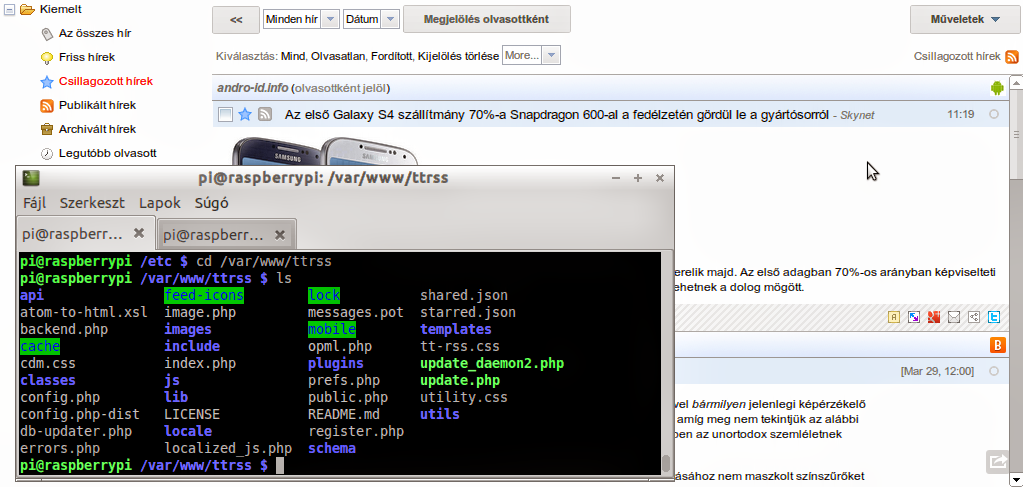Tick the checkbox for the Galaxy S4 article
This screenshot has height=487, width=1023.
tap(225, 115)
